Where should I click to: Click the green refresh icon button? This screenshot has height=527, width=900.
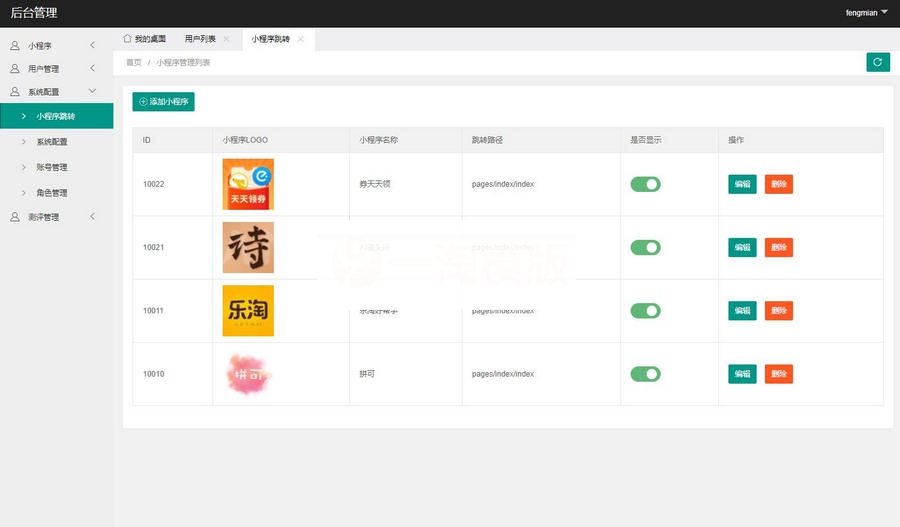[877, 62]
